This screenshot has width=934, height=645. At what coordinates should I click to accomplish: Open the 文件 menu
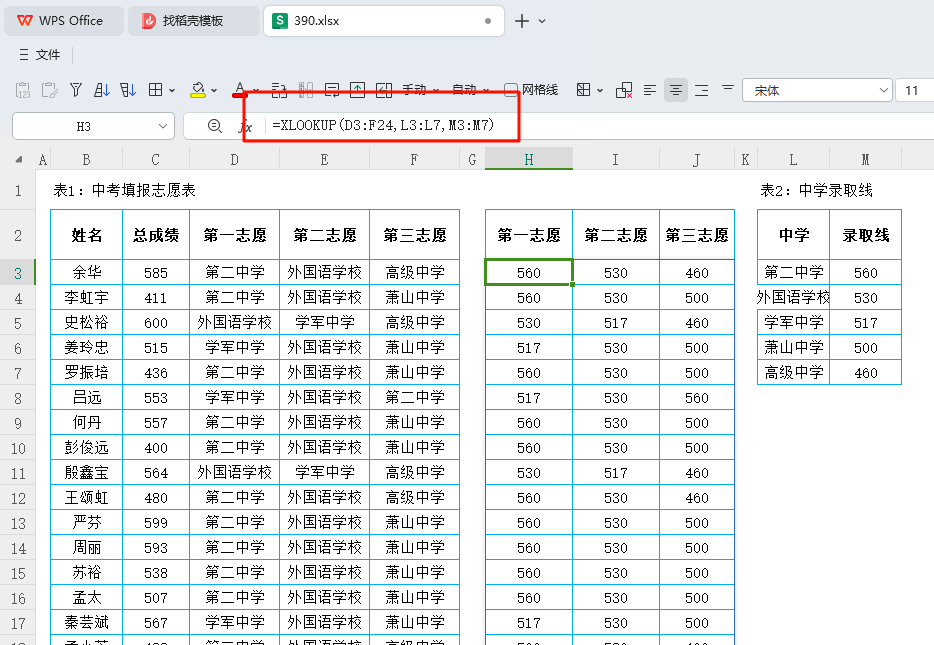[48, 55]
